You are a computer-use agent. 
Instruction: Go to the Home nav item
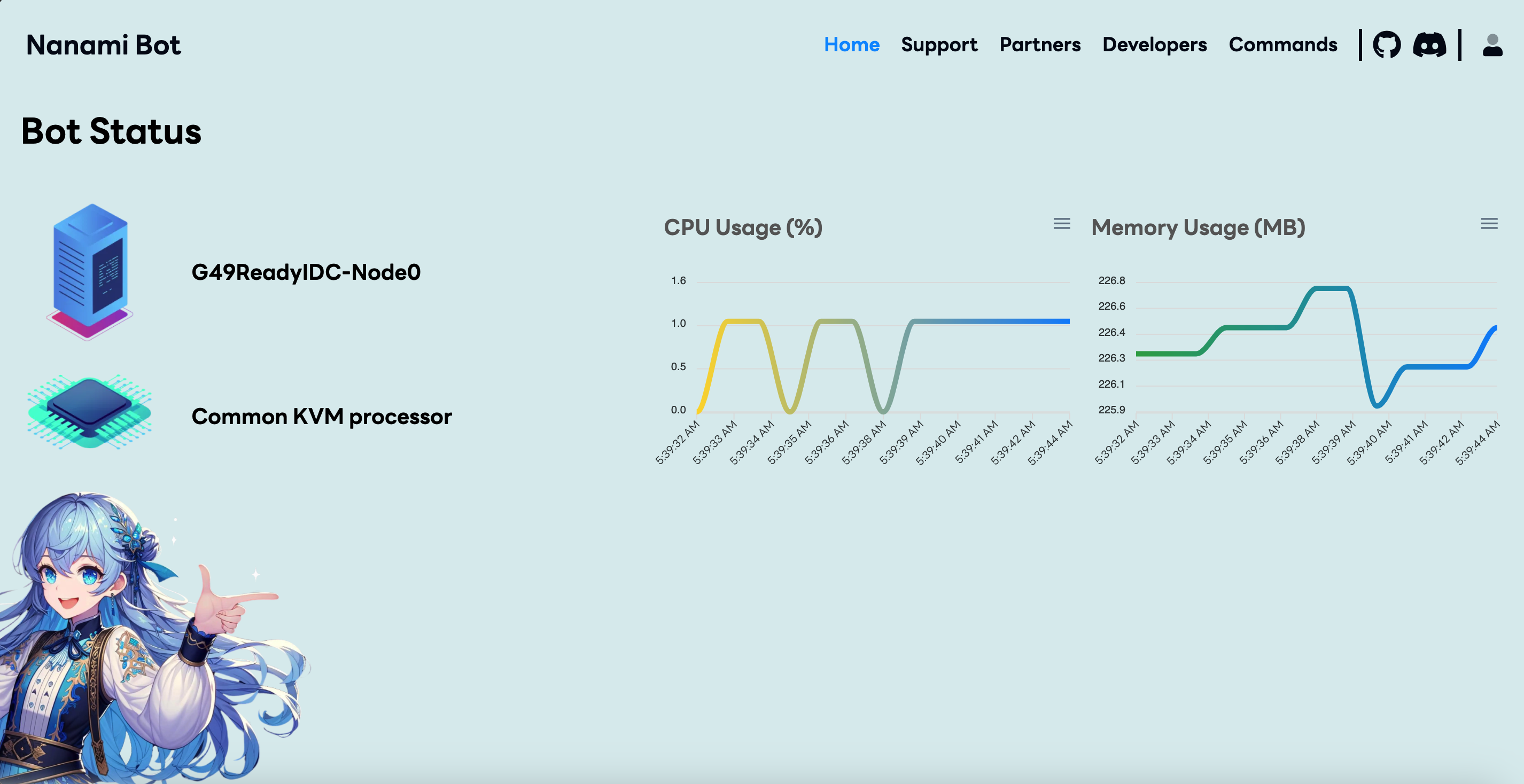point(851,45)
